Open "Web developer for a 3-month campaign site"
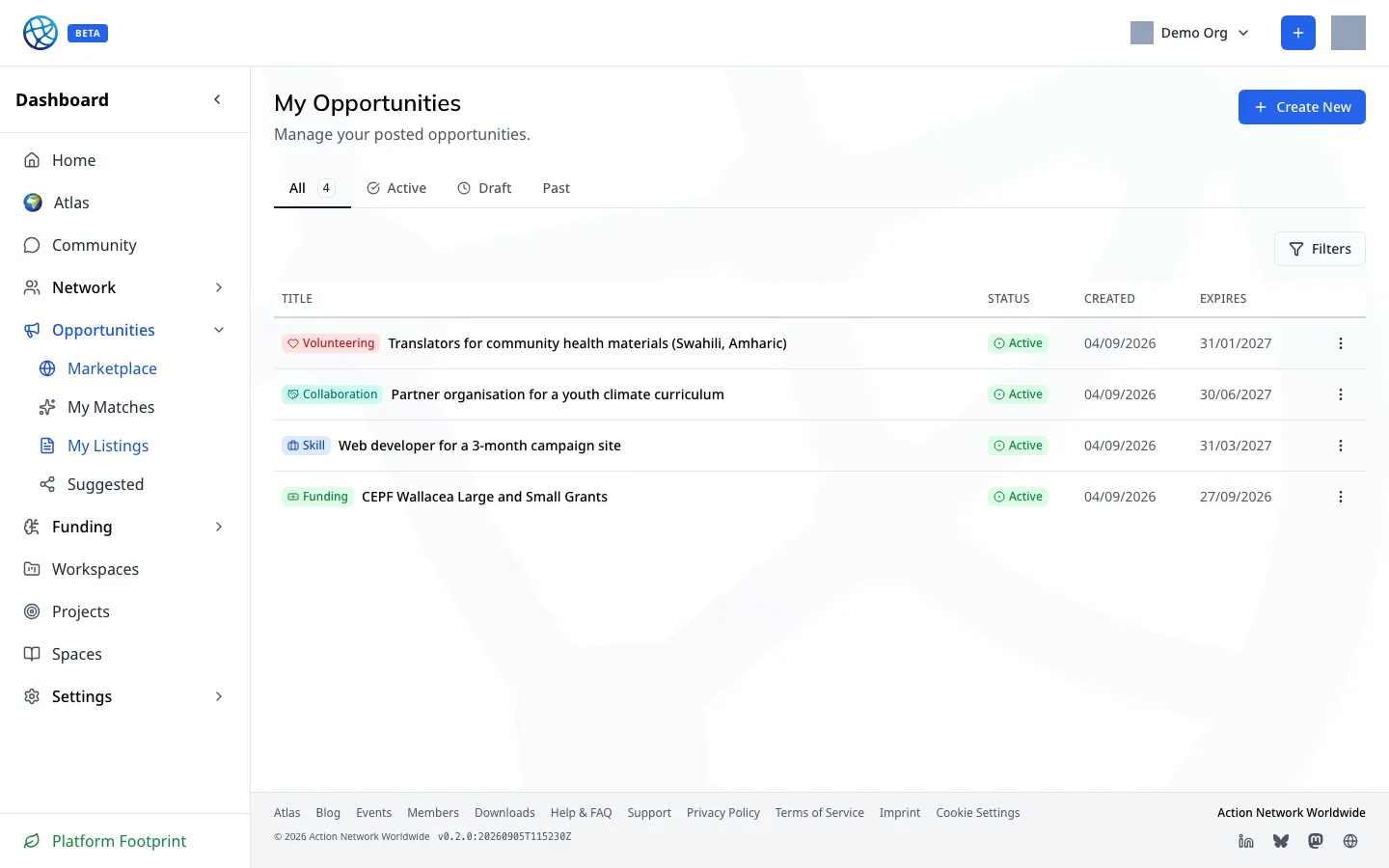This screenshot has height=868, width=1389. click(479, 446)
